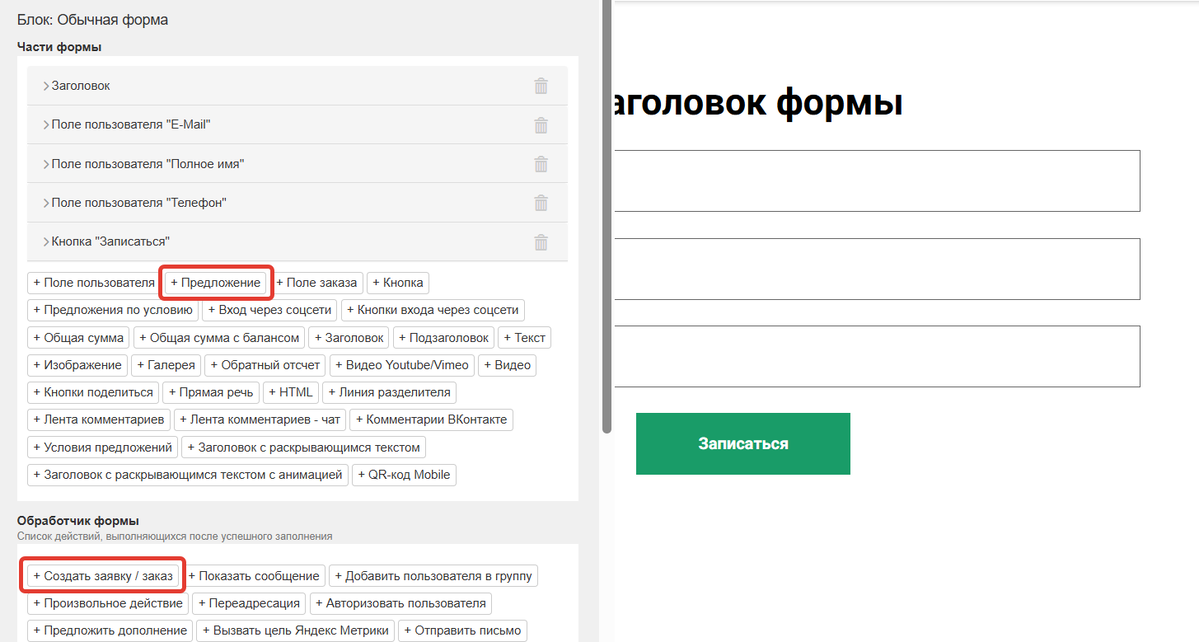Add "Вызвать цель Яндекс Метрики" handler
This screenshot has width=1199, height=642.
click(x=296, y=630)
